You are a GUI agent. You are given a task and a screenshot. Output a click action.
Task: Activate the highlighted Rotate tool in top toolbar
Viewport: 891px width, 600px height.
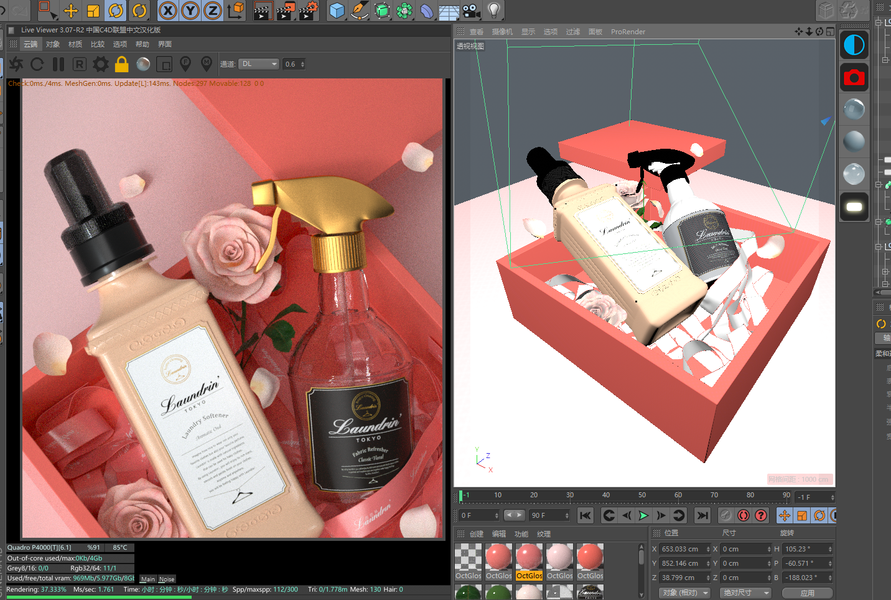pyautogui.click(x=116, y=10)
